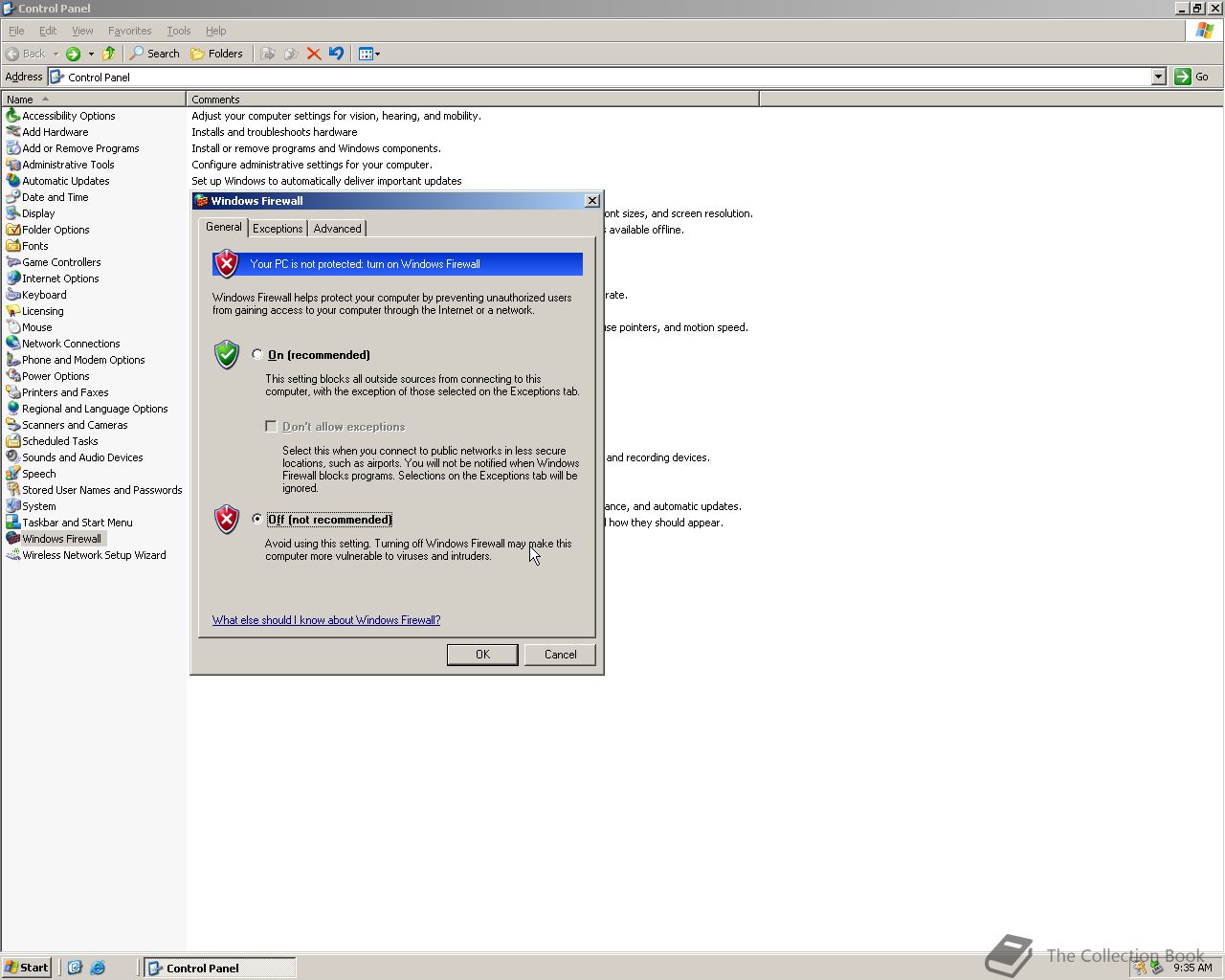
Task: Select the Licensing icon
Action: click(13, 311)
